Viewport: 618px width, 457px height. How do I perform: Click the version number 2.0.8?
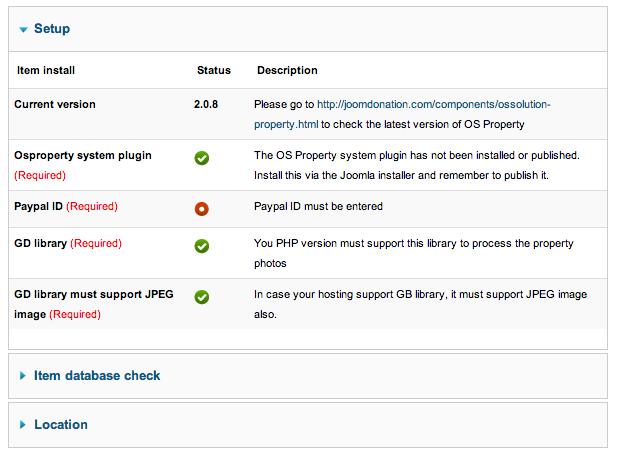206,104
